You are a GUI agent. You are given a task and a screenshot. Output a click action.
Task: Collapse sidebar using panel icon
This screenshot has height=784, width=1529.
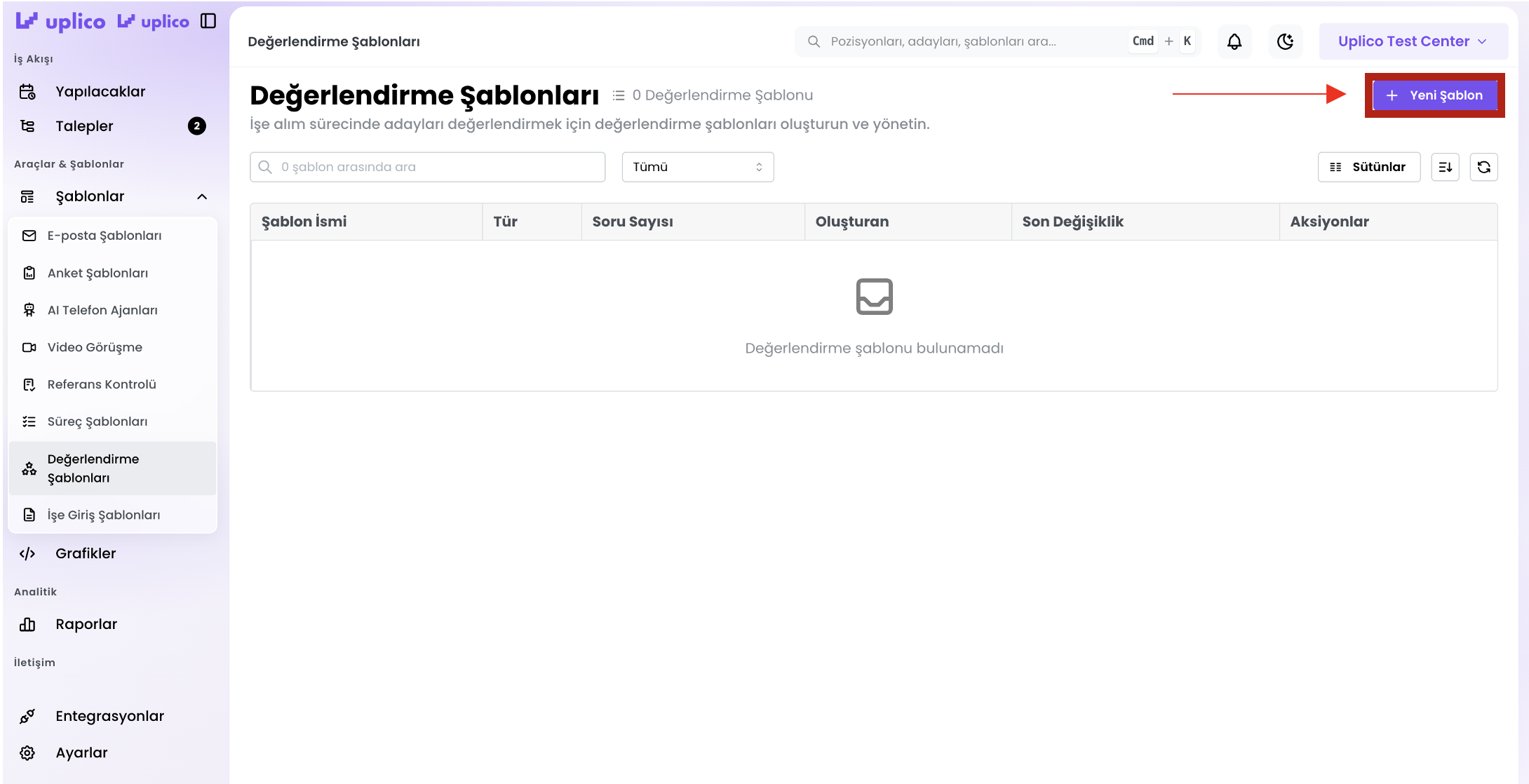(208, 21)
